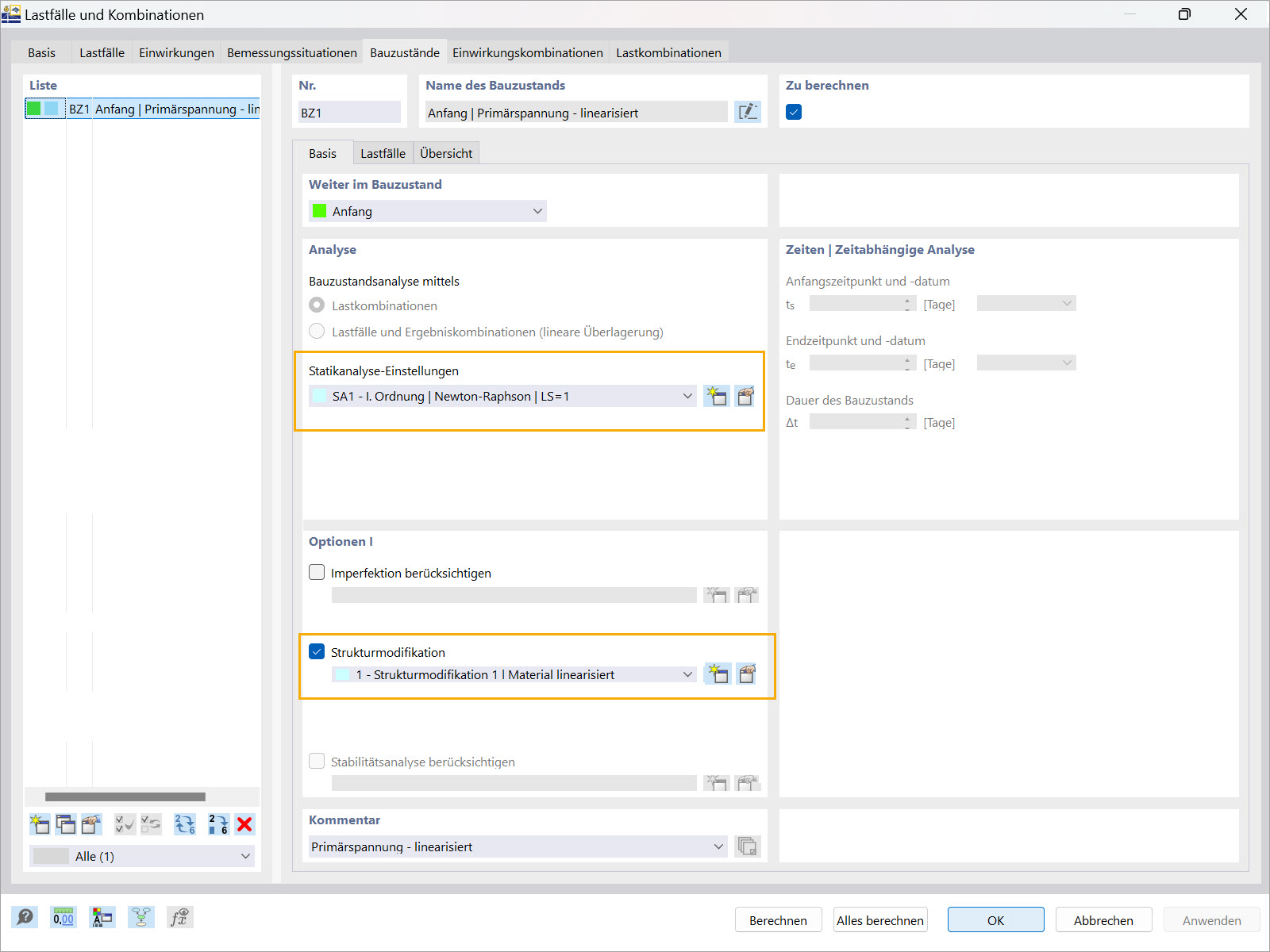Toggle the Zu berechnen checkbox

tap(794, 112)
